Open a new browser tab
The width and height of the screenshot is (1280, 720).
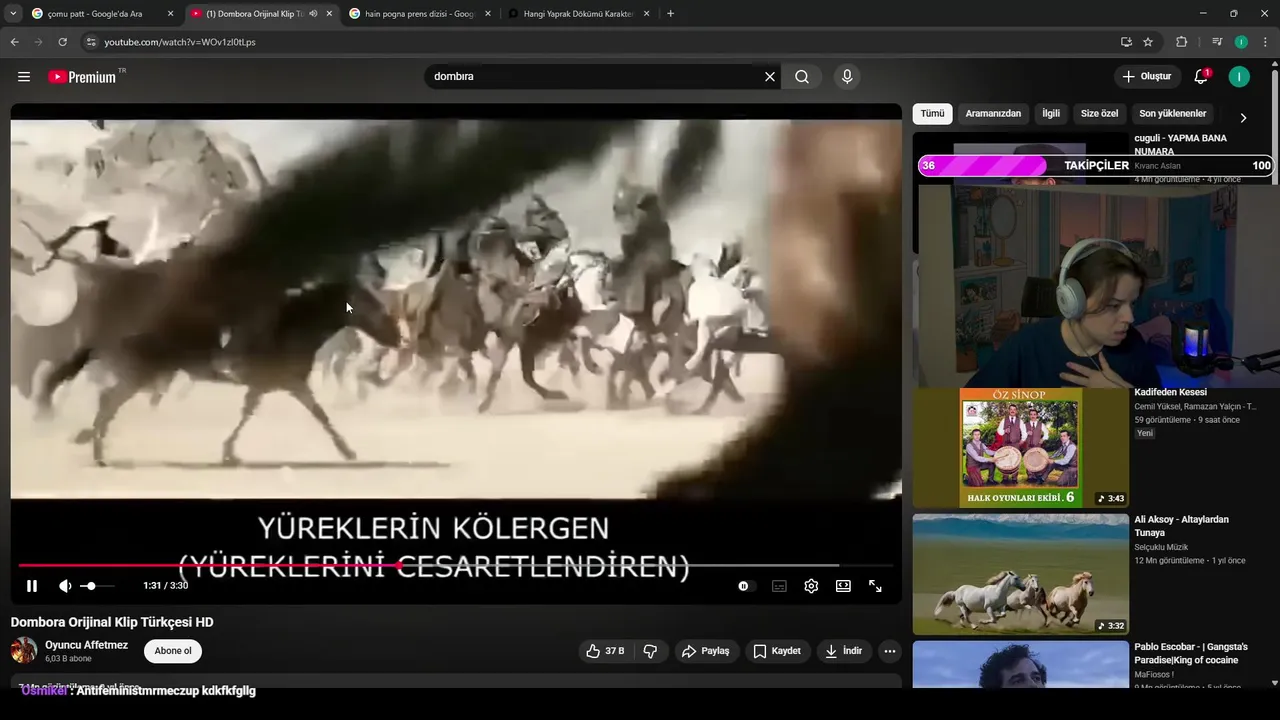[670, 14]
